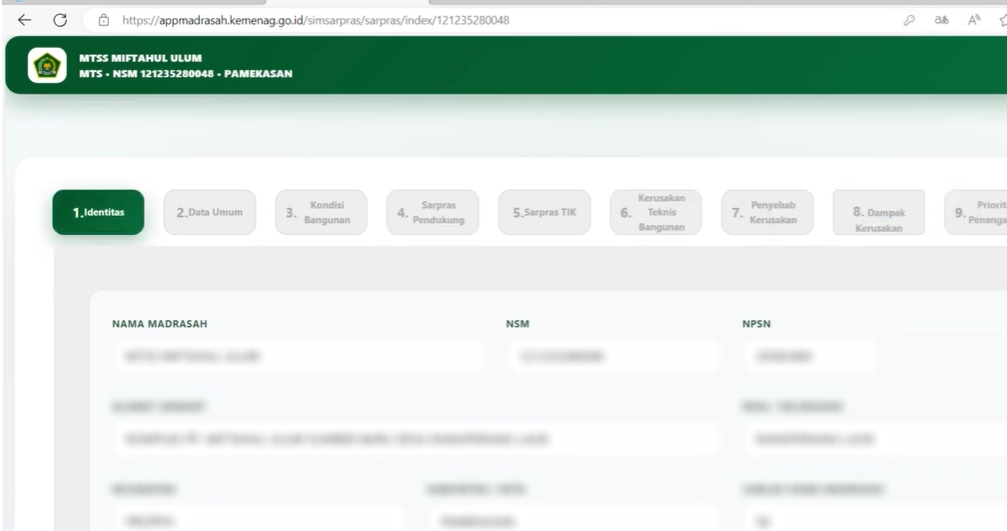Click the Kemenag logo in the header
The width and height of the screenshot is (1007, 531).
pyautogui.click(x=47, y=65)
